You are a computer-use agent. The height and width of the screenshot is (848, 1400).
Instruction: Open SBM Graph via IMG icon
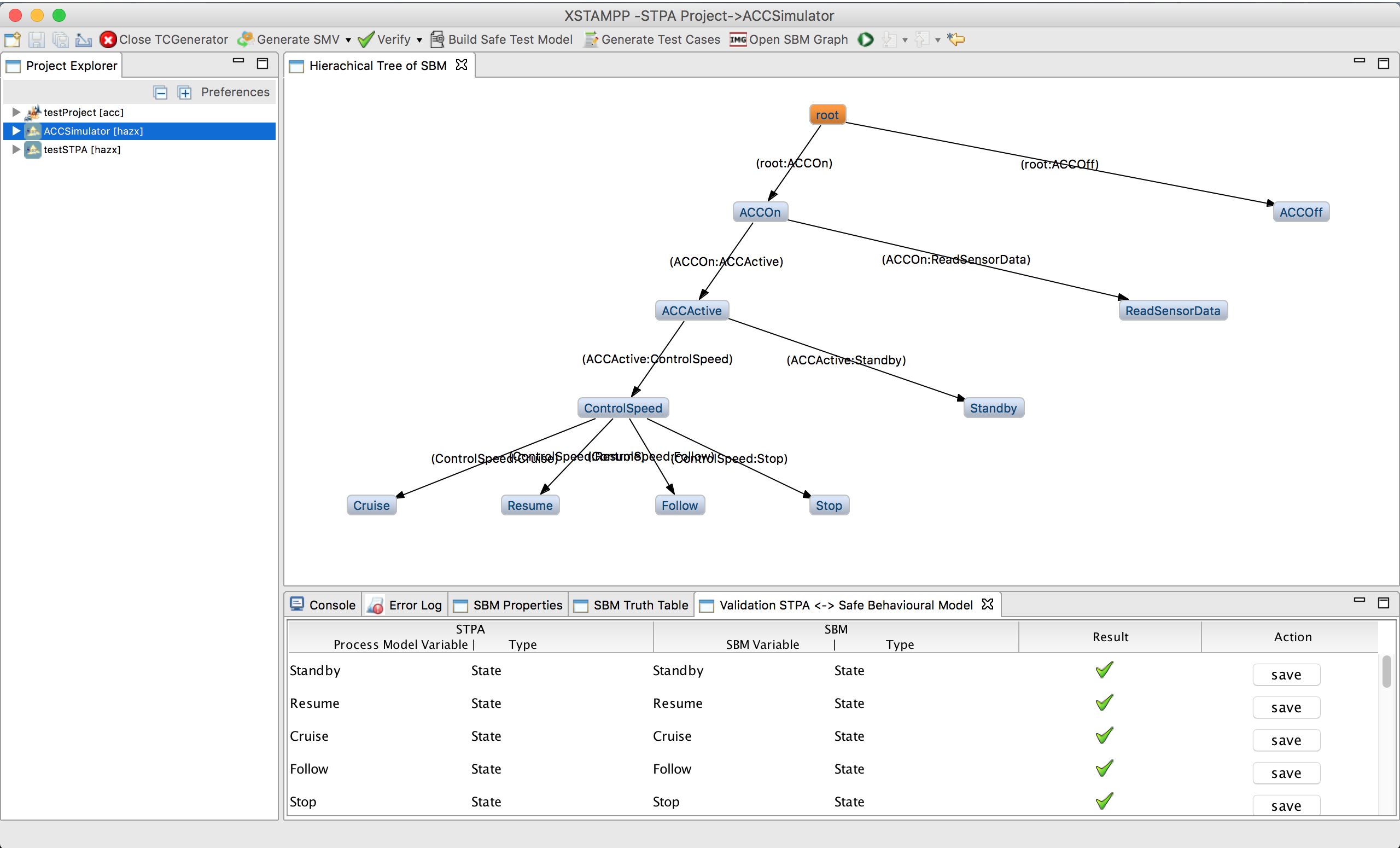click(738, 39)
